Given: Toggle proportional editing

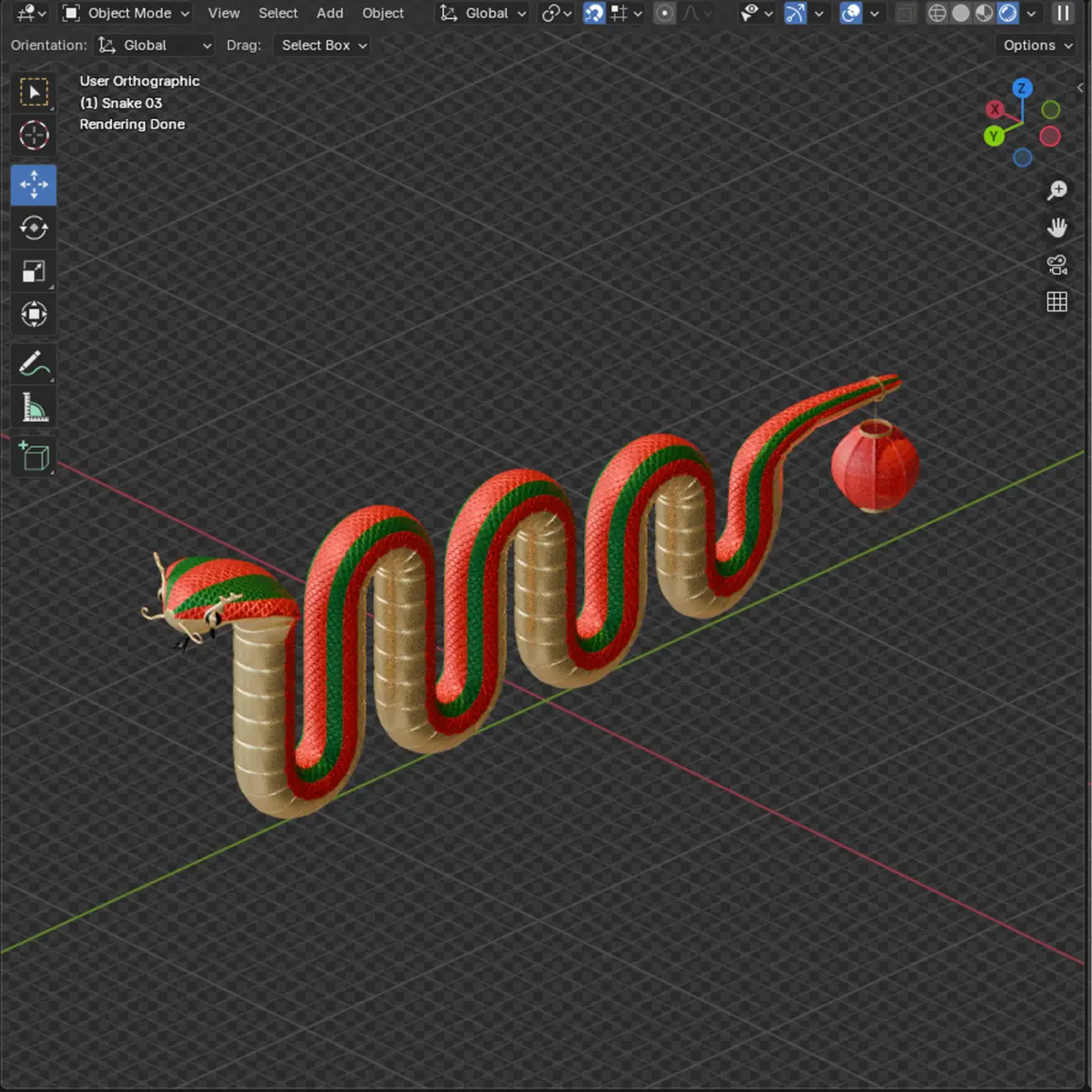Looking at the screenshot, I should [x=665, y=13].
